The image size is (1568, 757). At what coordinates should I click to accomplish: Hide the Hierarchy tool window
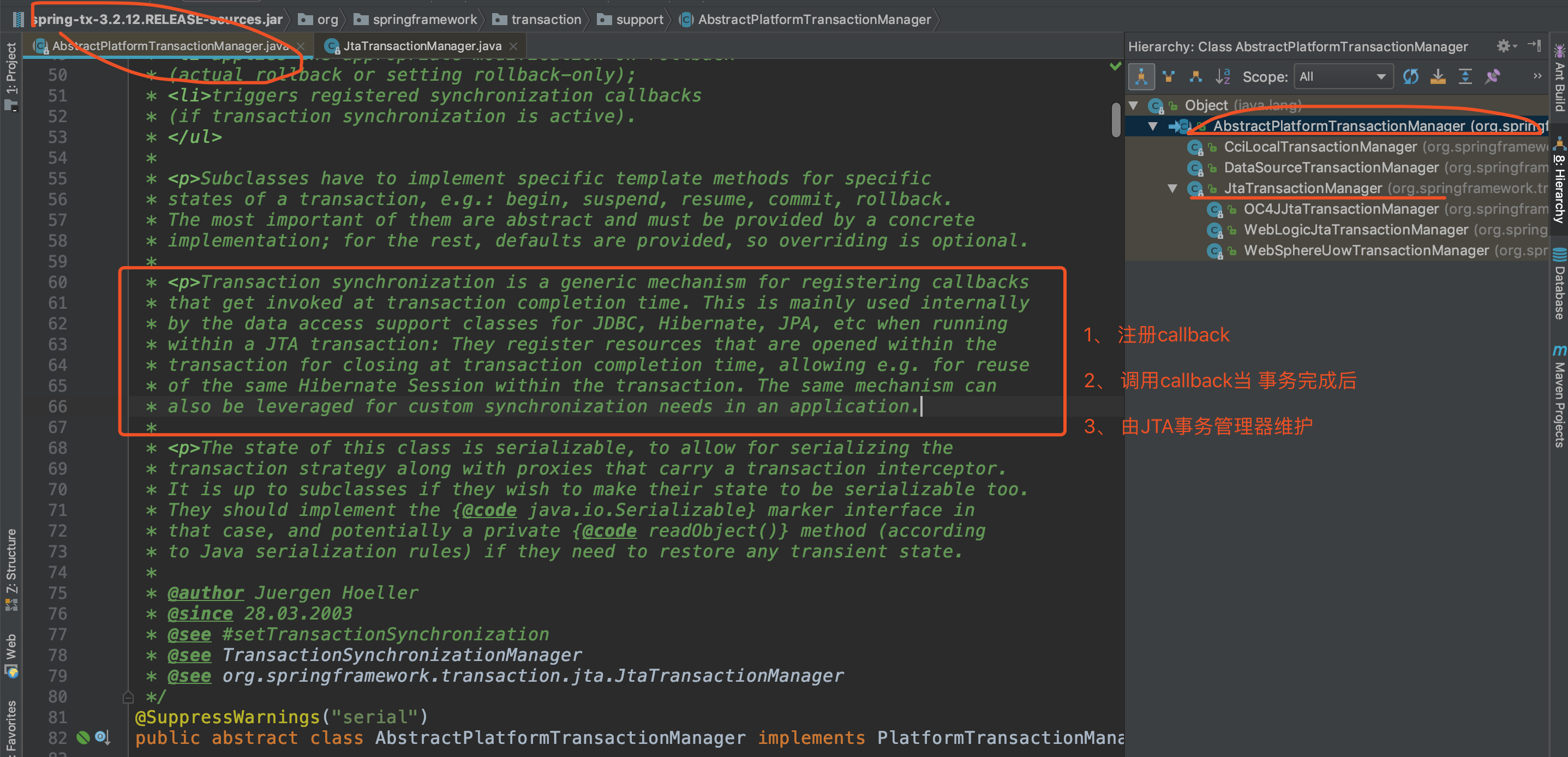pyautogui.click(x=1535, y=46)
